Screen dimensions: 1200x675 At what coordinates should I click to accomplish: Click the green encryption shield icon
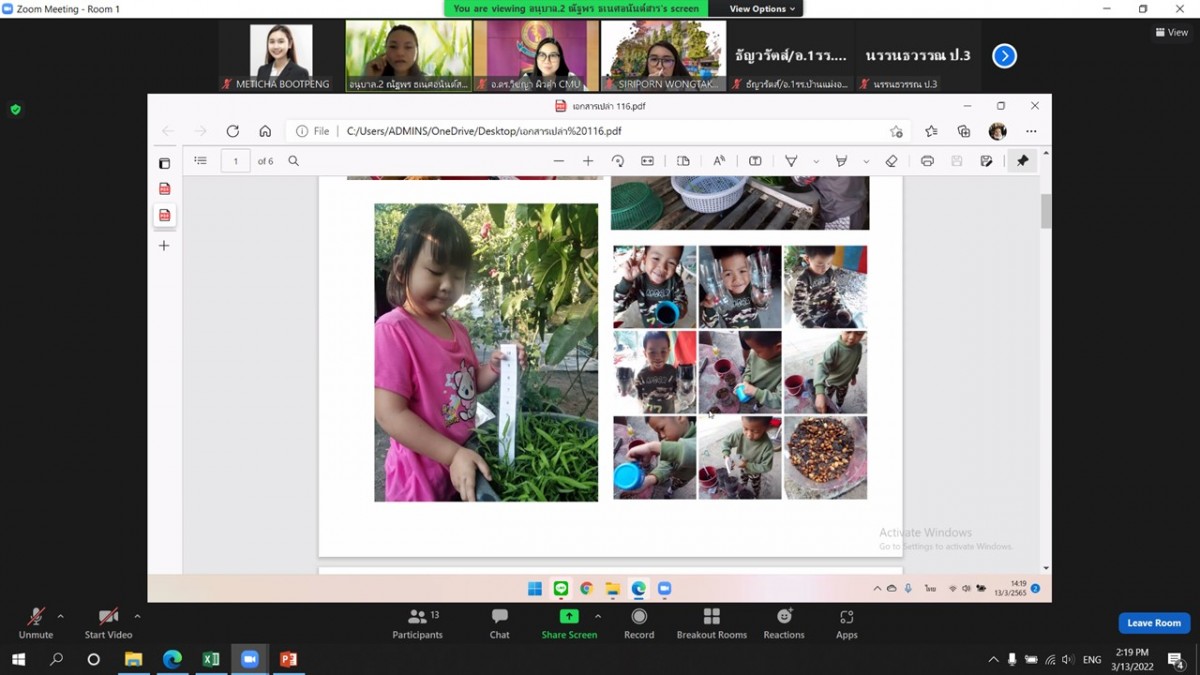15,109
